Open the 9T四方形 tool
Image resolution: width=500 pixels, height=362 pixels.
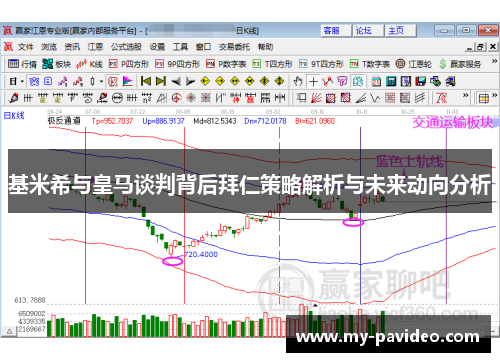321,64
